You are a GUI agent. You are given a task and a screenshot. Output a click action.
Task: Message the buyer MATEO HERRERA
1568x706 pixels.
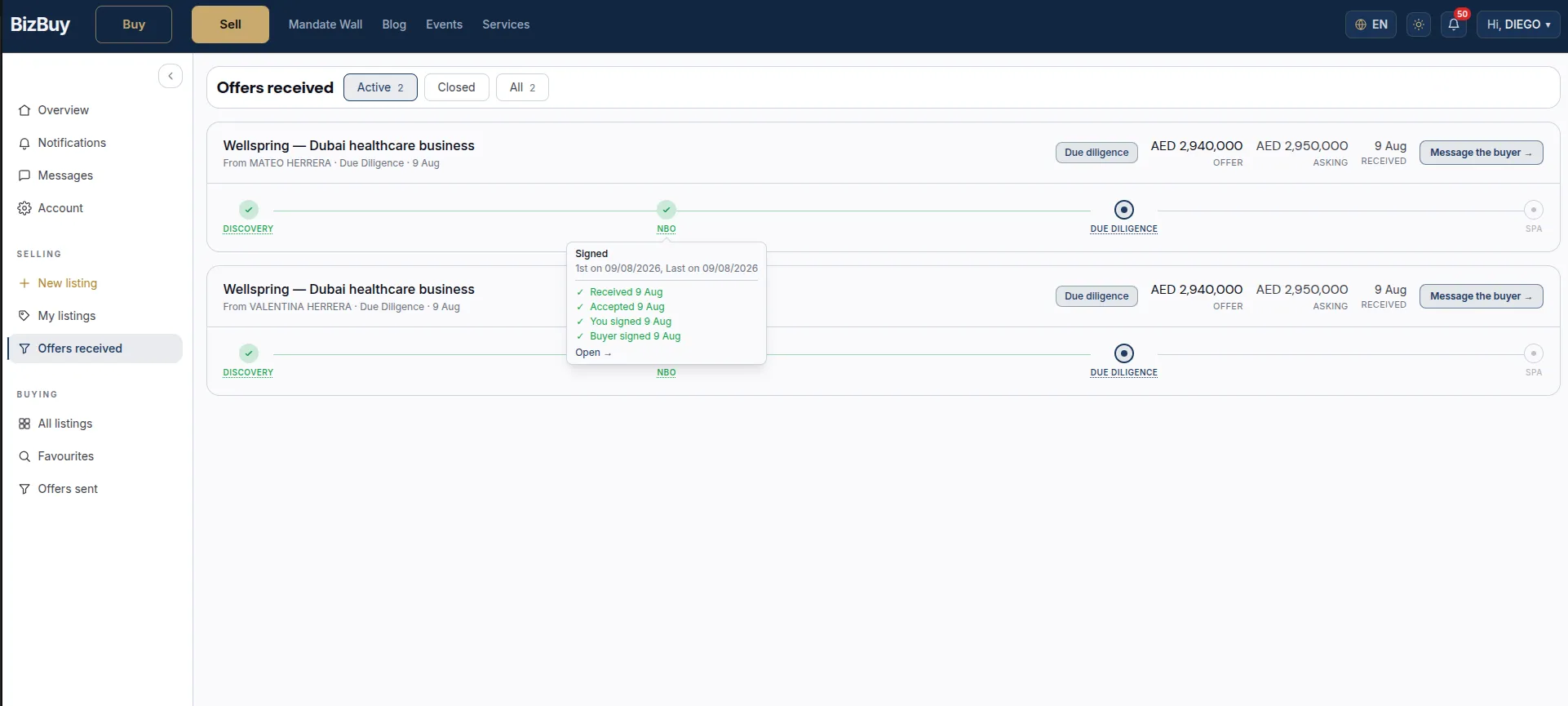coord(1481,153)
